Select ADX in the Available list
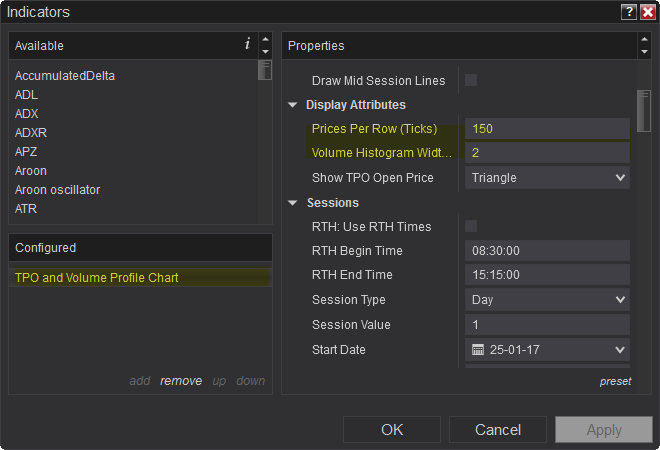 point(27,114)
